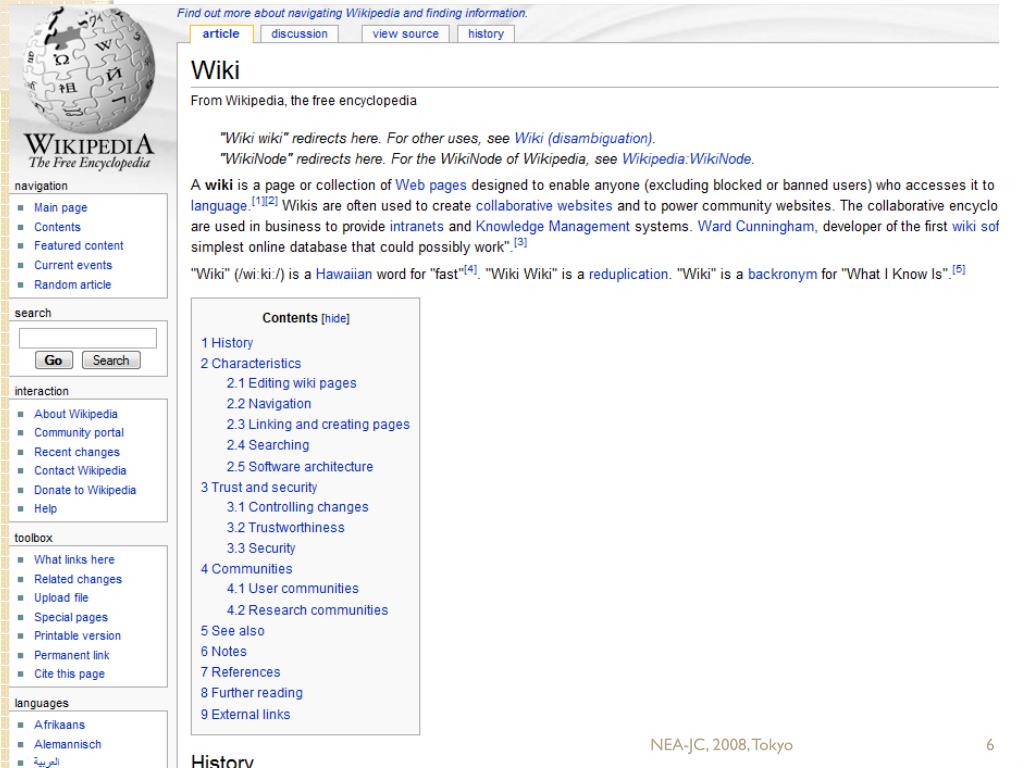Screen dimensions: 1024x768
Task: Jump to 3.1 Controlling changes
Action: coord(297,507)
